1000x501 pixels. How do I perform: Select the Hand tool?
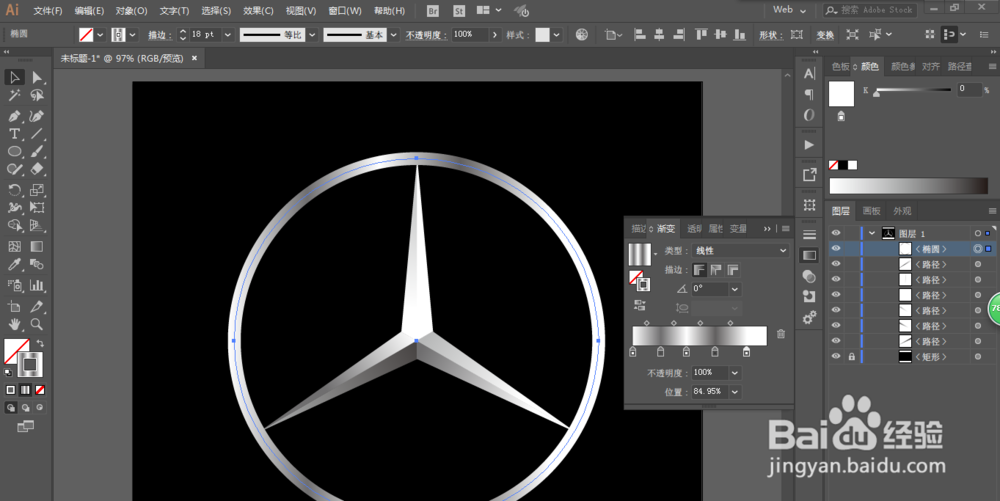click(14, 324)
